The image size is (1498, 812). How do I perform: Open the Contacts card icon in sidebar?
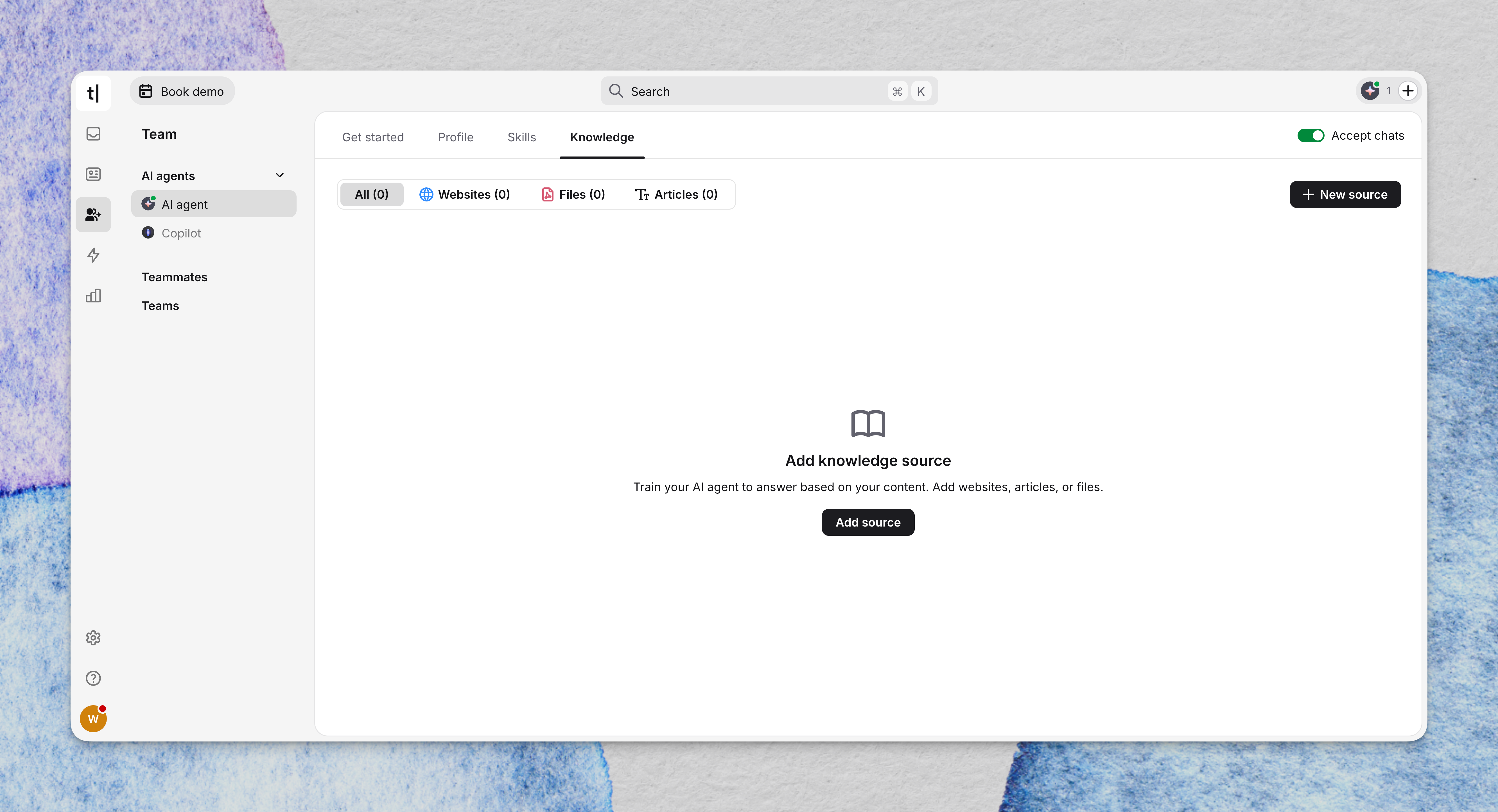[93, 174]
